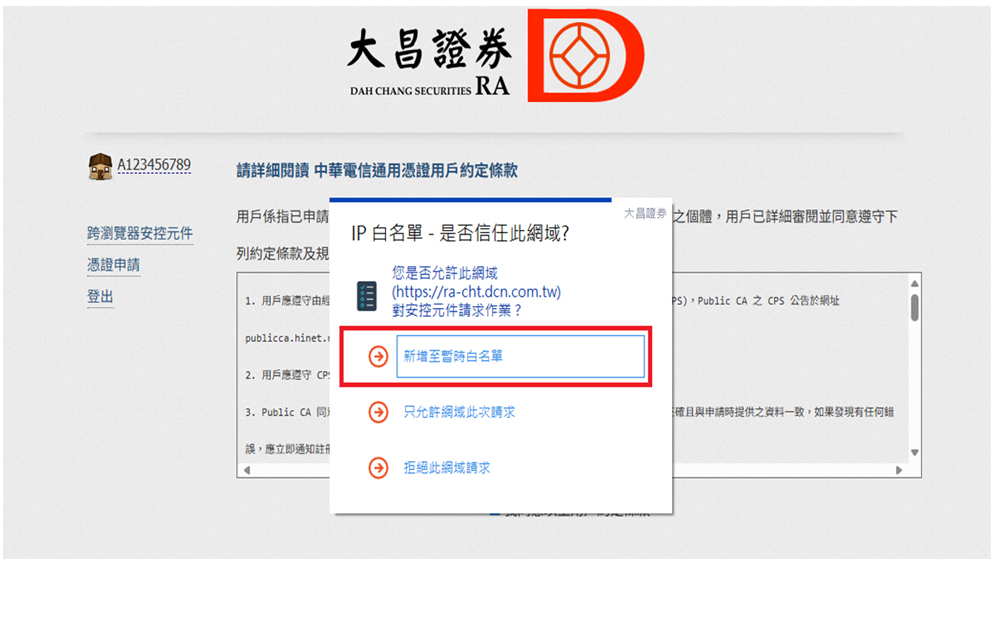Viewport: 995px width, 634px height.
Task: Click the terms box scroll up arrow
Action: click(x=914, y=283)
